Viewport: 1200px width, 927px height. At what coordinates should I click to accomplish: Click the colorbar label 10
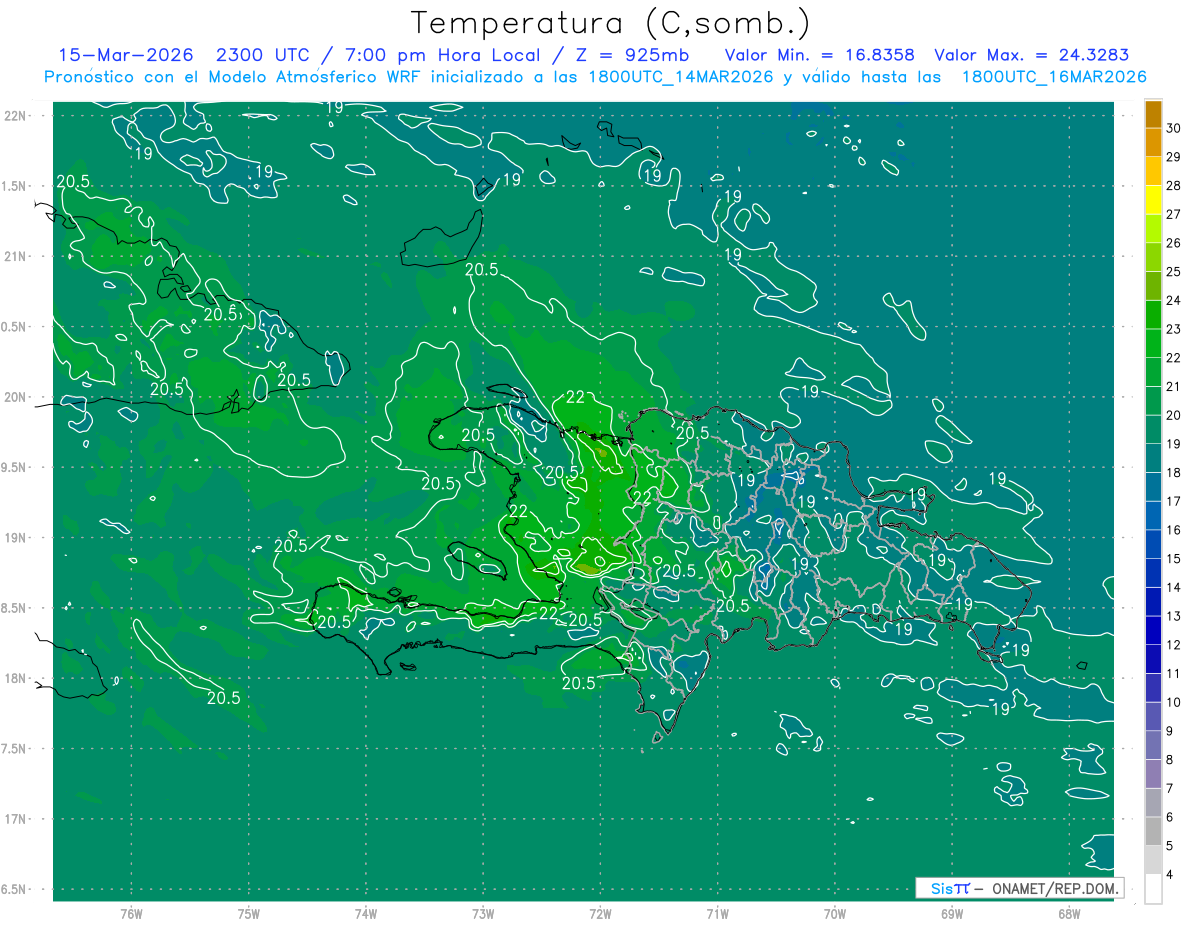1173,702
